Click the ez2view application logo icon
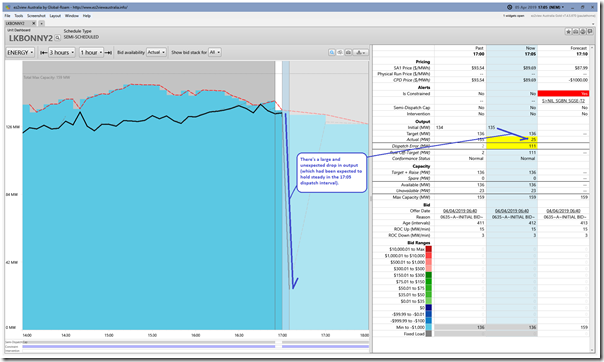This screenshot has height=362, width=604. tap(7, 7)
